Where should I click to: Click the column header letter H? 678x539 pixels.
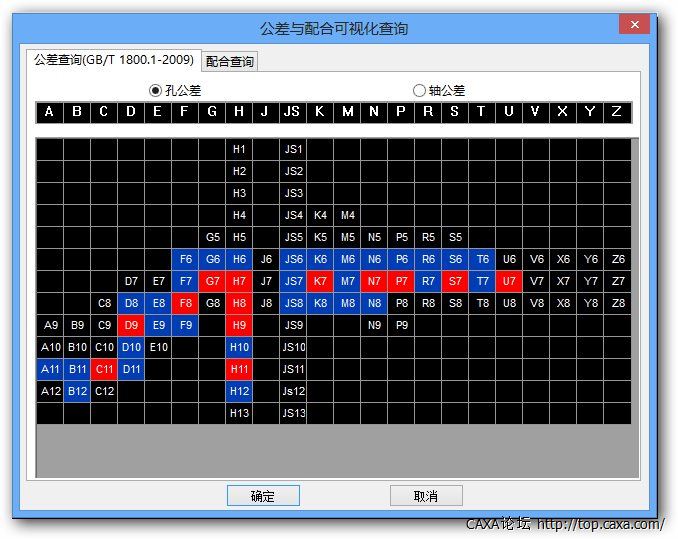[x=239, y=112]
